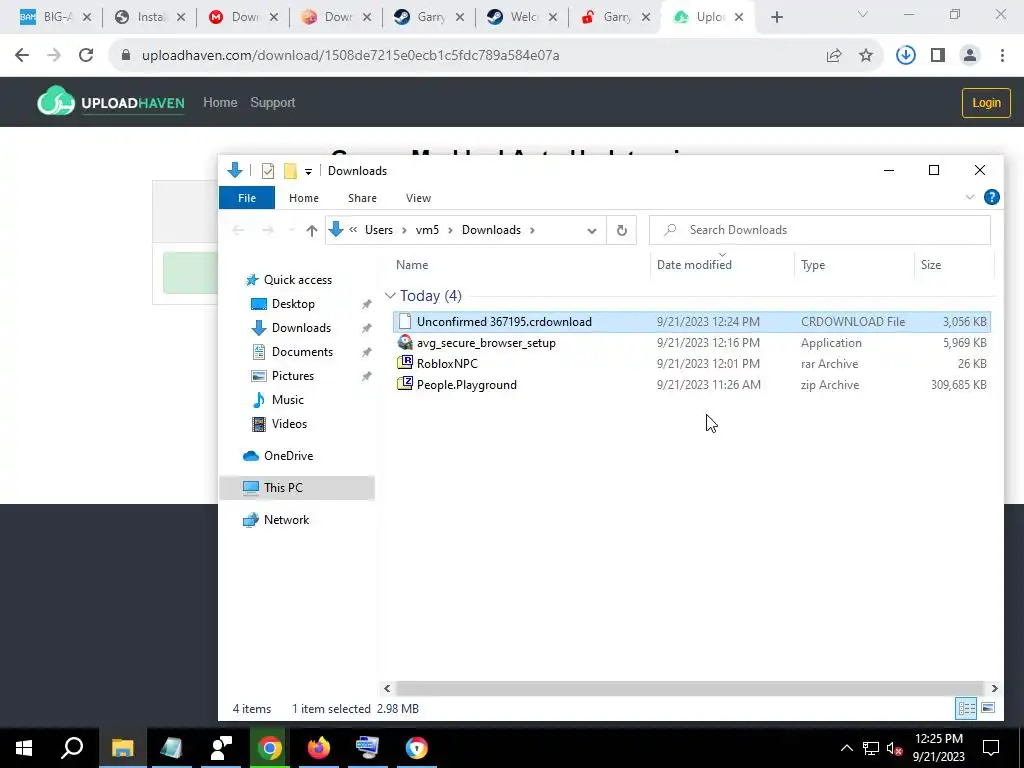Click Search Downloads field
The width and height of the screenshot is (1024, 768).
[820, 230]
